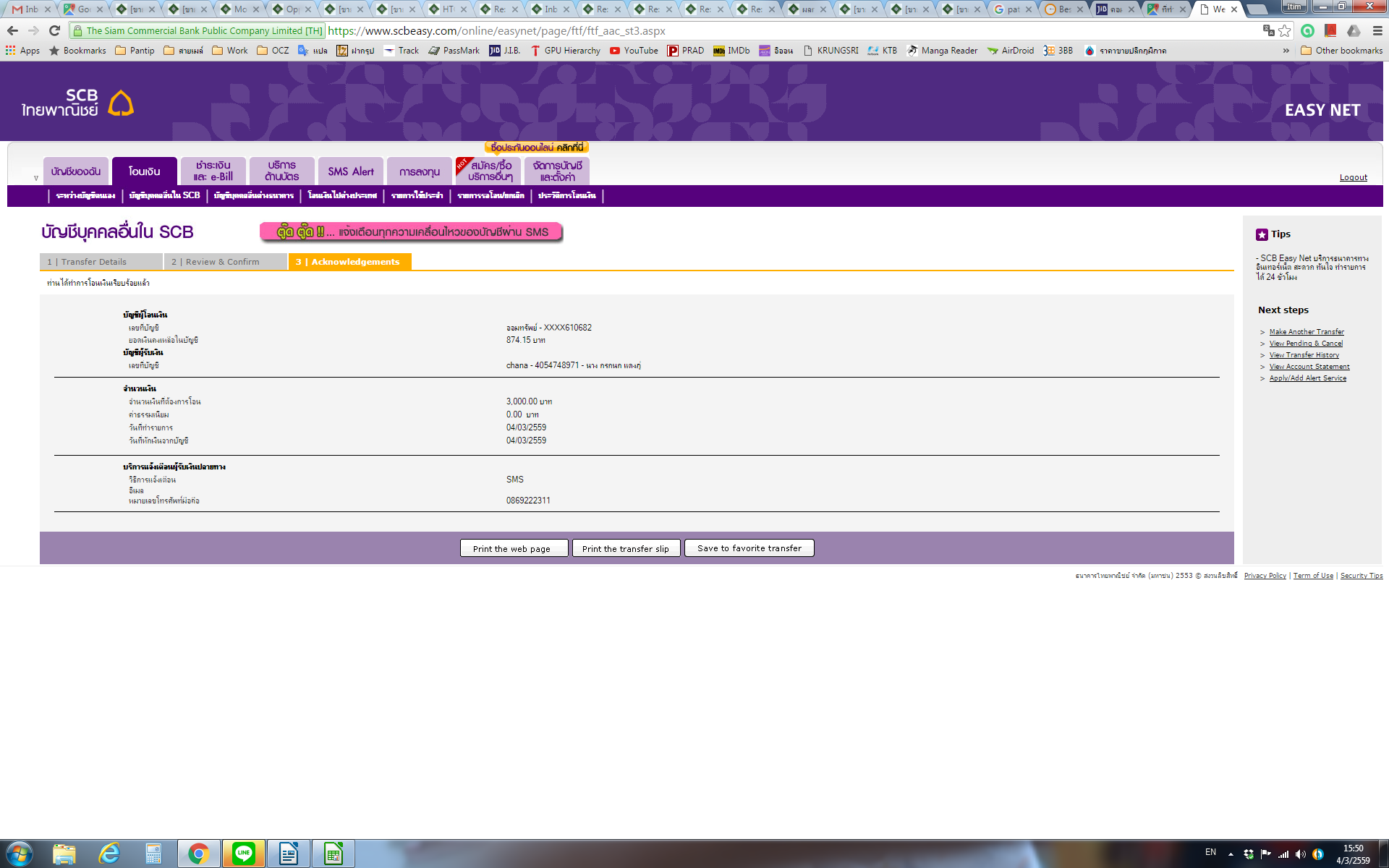Image resolution: width=1389 pixels, height=868 pixels.
Task: Show hidden system tray icons arrow
Action: pyautogui.click(x=1231, y=854)
